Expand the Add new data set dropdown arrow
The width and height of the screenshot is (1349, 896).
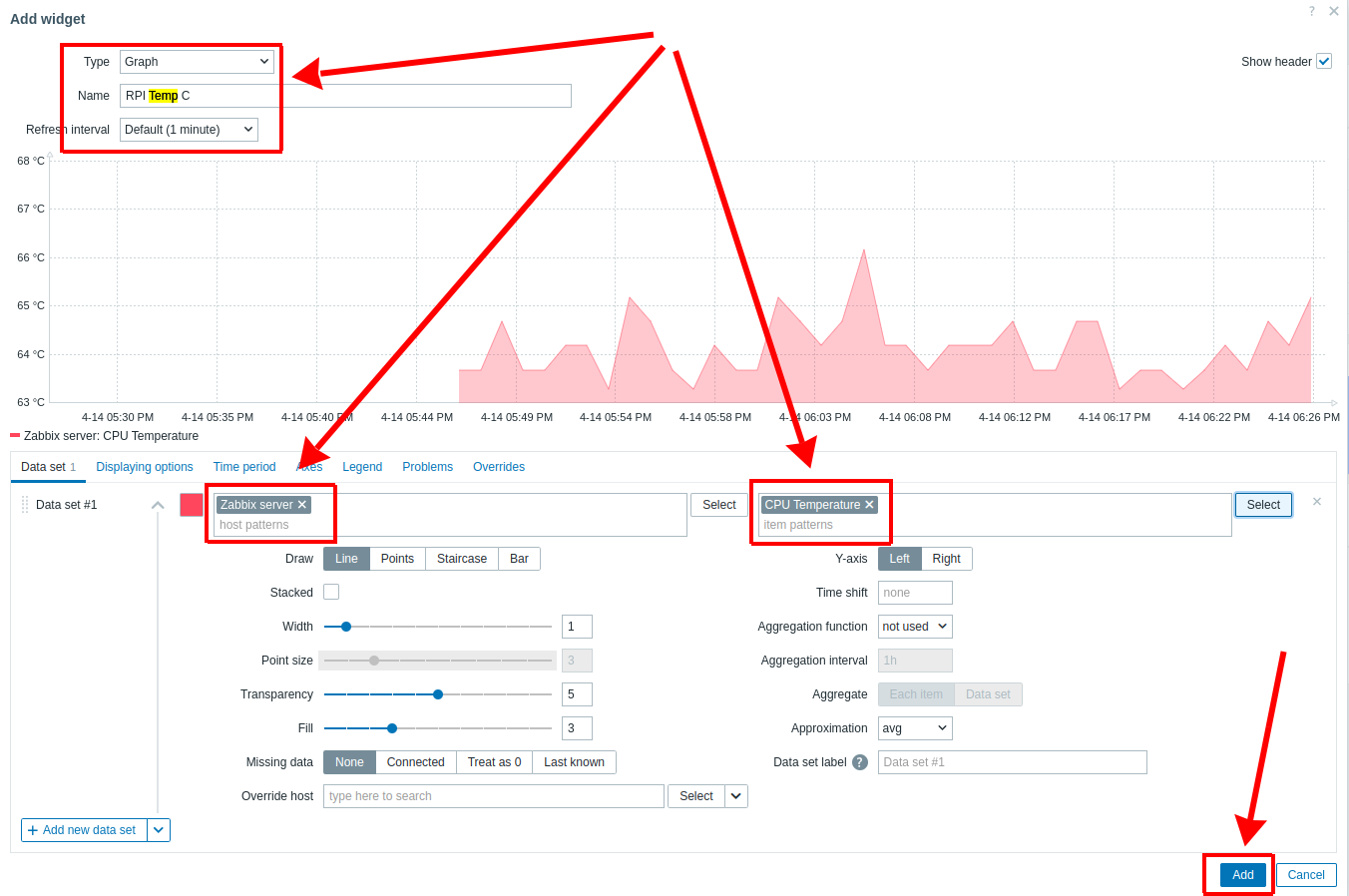pyautogui.click(x=159, y=829)
